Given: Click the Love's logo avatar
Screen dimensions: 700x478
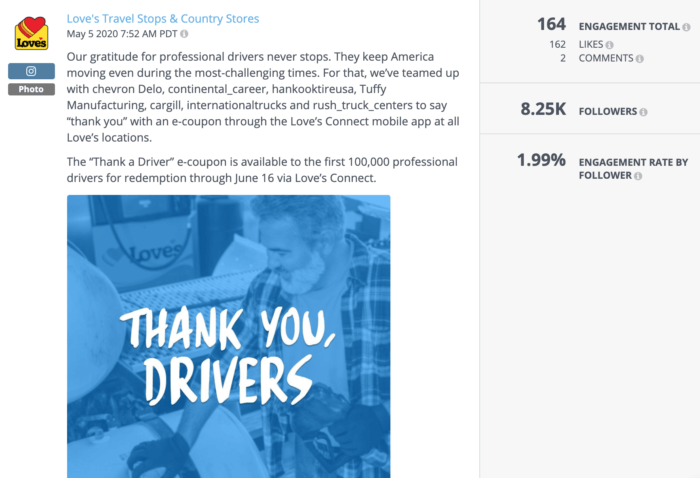Looking at the screenshot, I should pos(31,33).
